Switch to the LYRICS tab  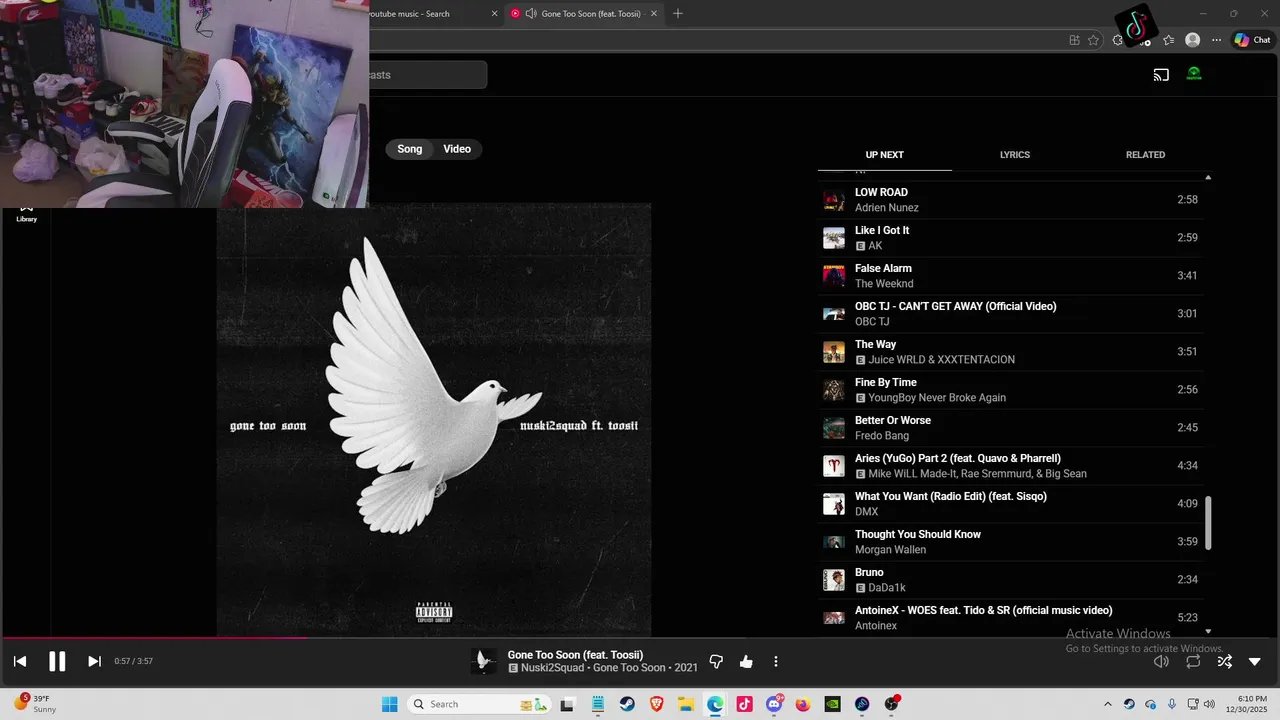coord(1015,155)
